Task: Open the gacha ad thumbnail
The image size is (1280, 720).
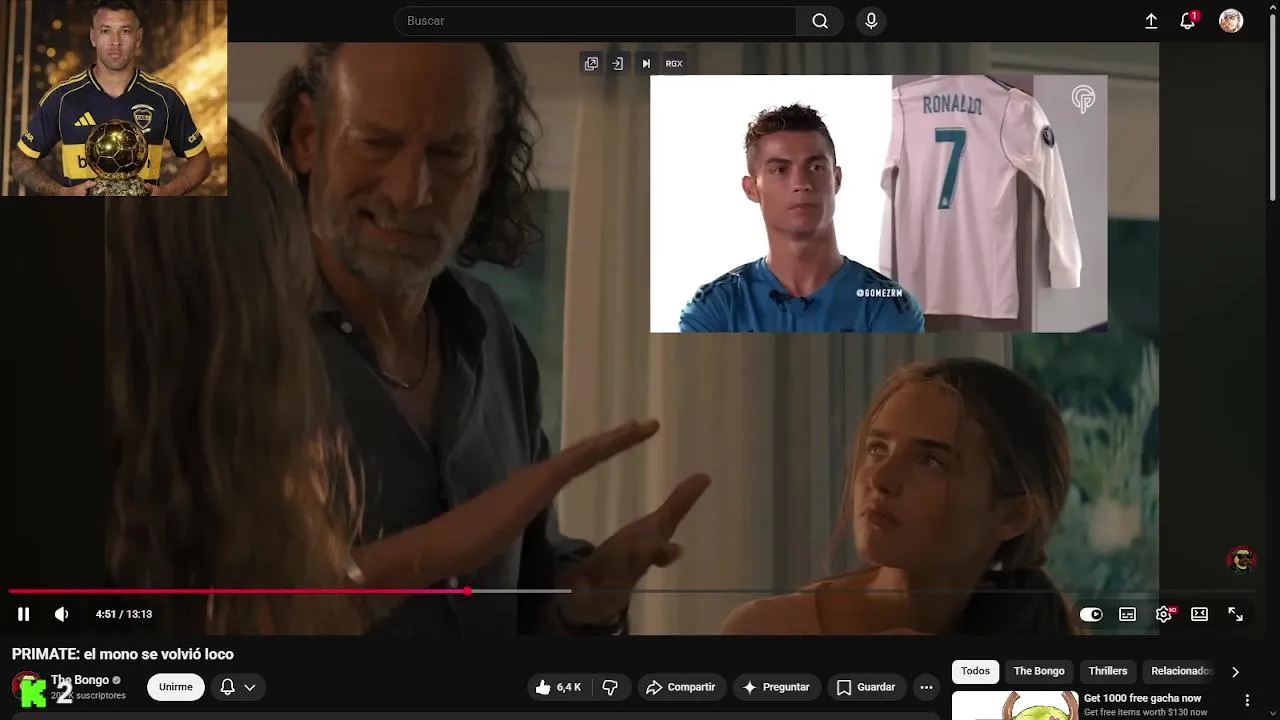Action: click(1015, 705)
